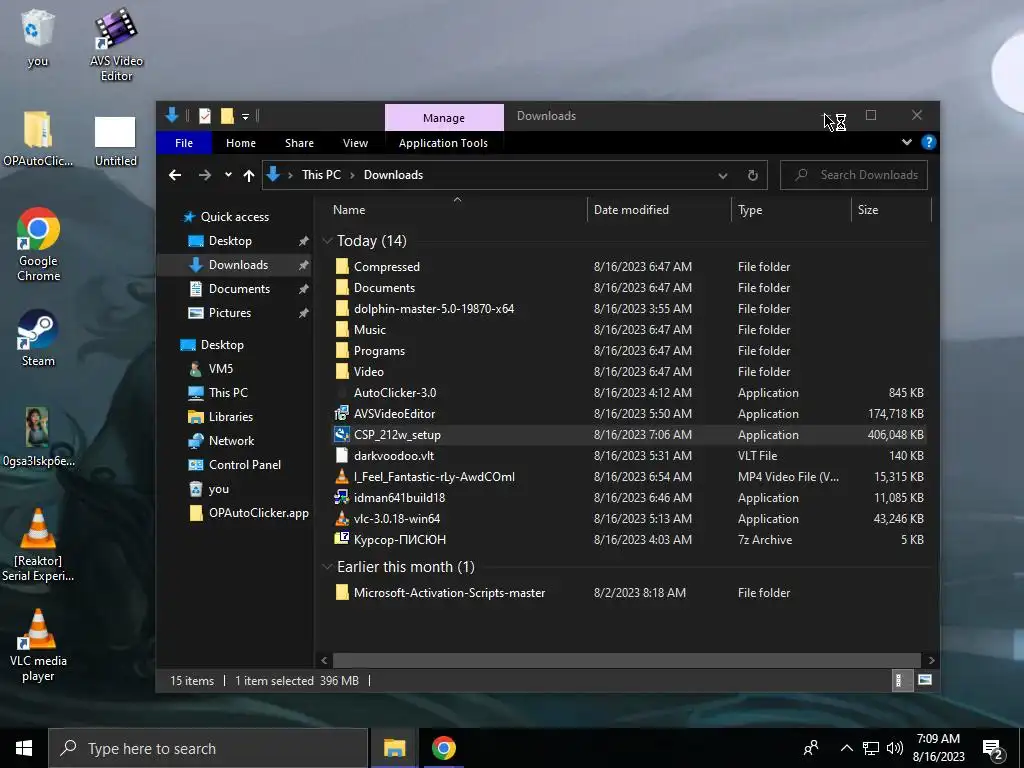Select the CSP_212w_setup application icon
This screenshot has width=1024, height=768.
(342, 434)
